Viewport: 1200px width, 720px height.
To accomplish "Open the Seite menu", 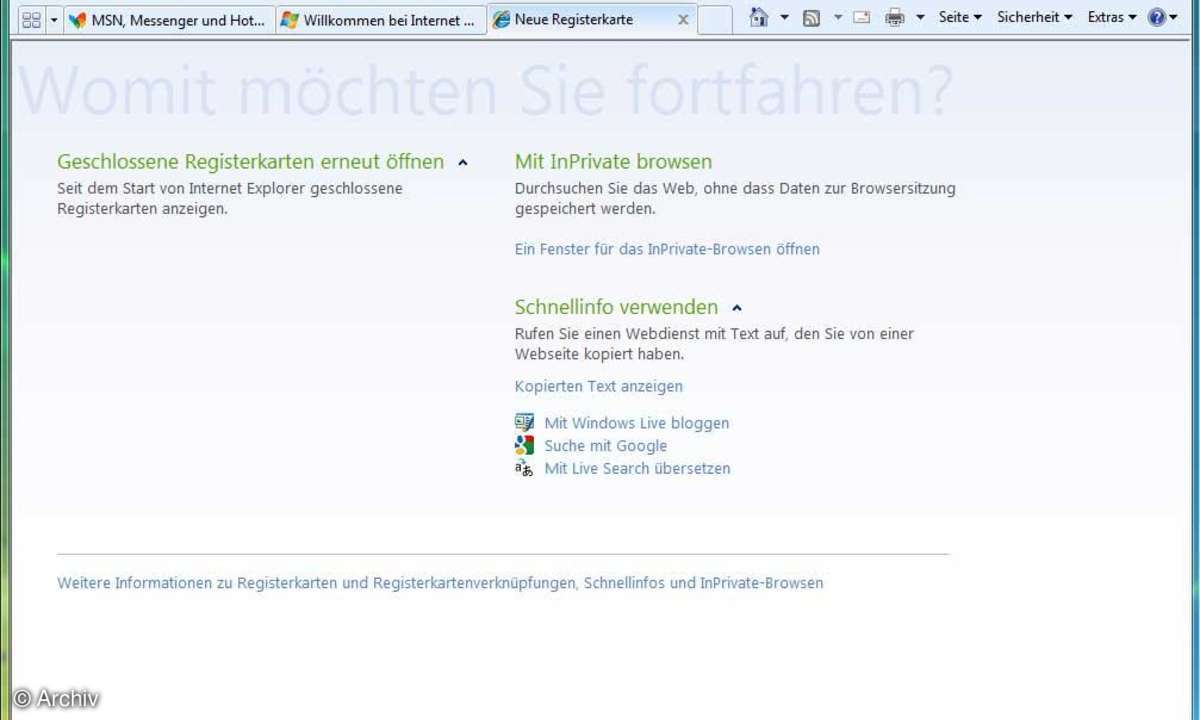I will 960,17.
